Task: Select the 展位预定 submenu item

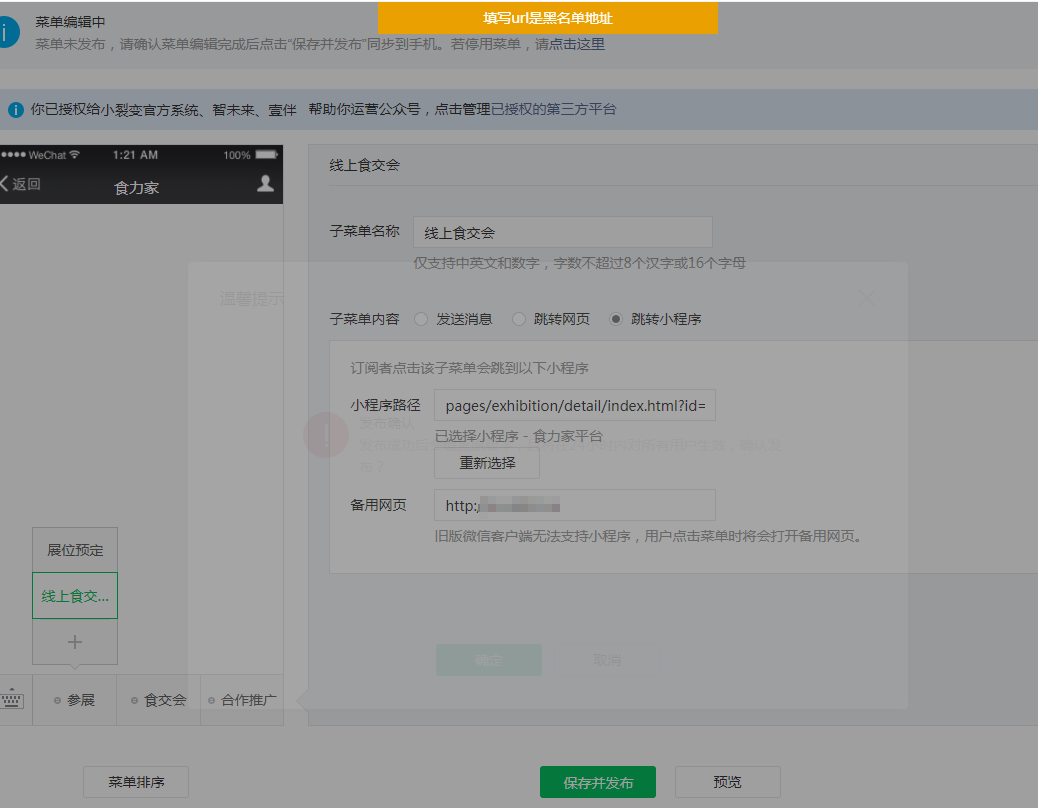Action: point(75,550)
